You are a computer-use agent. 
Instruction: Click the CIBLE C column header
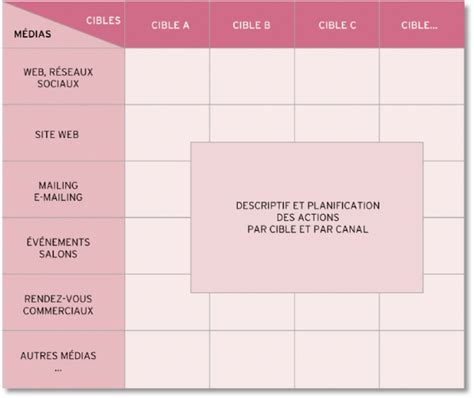(x=337, y=25)
